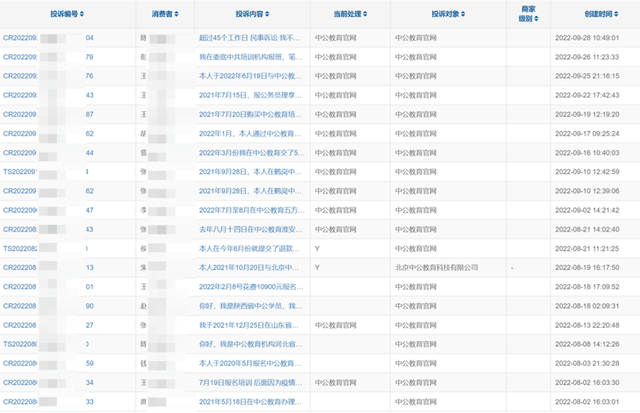This screenshot has width=640, height=413.
Task: Open complaint number CR202208 ending in 27
Action: (48, 325)
